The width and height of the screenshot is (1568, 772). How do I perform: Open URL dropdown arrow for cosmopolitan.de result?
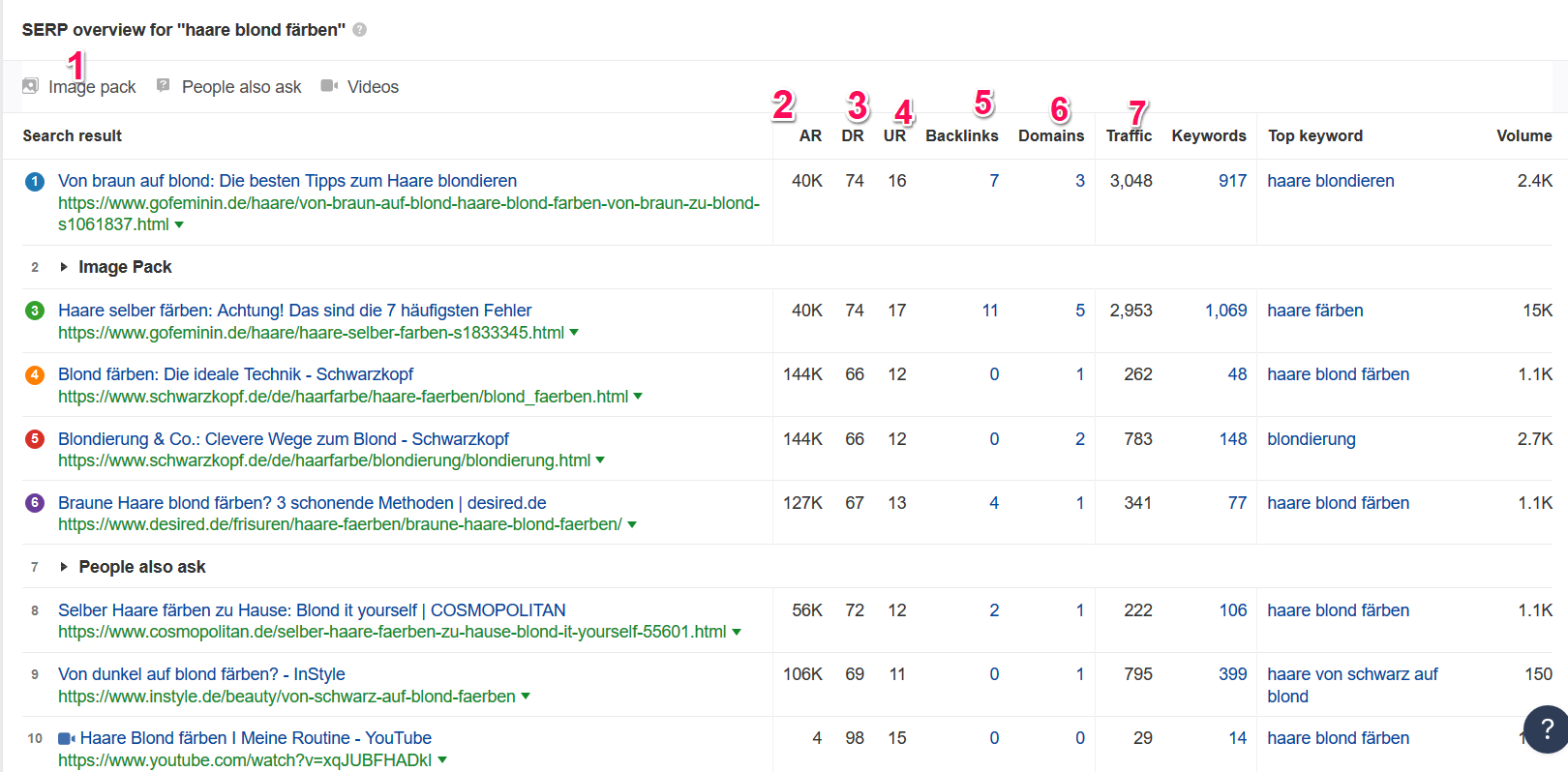point(737,632)
